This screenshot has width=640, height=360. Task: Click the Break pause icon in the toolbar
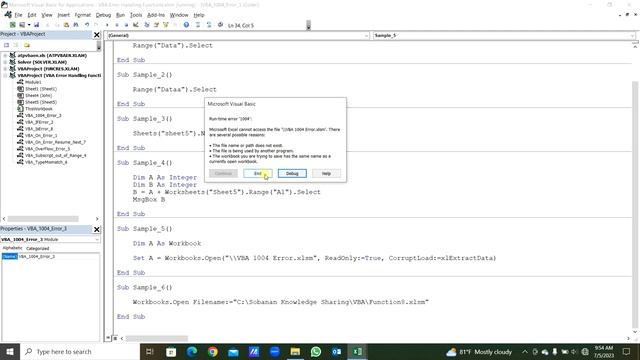[117, 25]
